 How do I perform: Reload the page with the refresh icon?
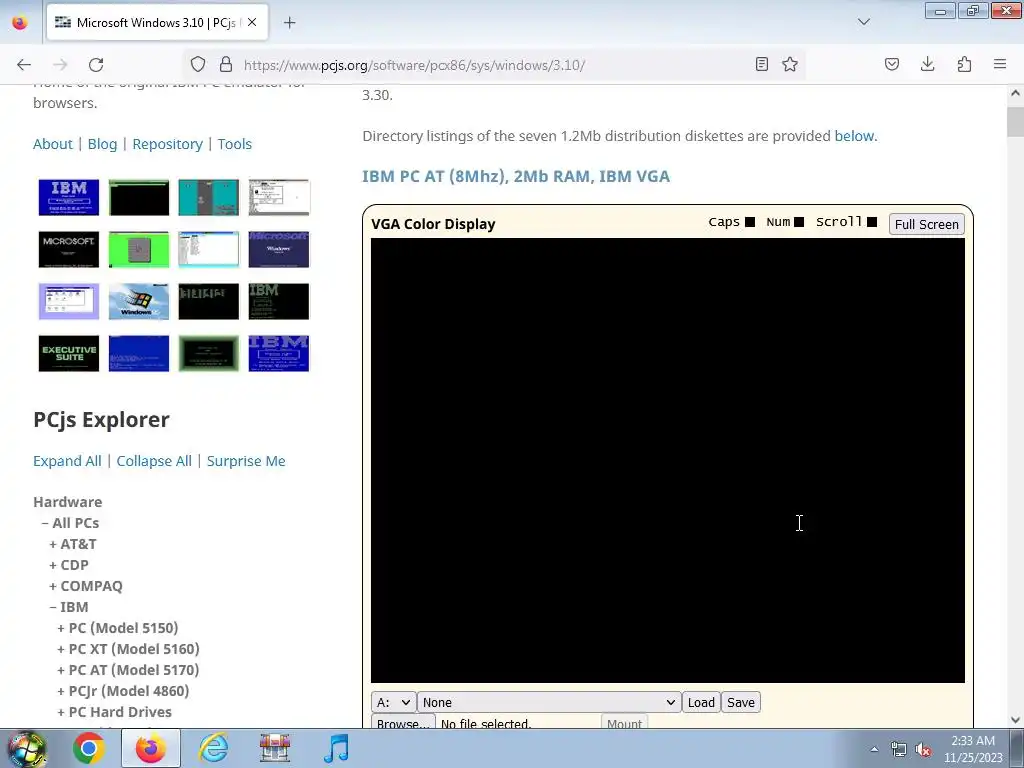(96, 65)
